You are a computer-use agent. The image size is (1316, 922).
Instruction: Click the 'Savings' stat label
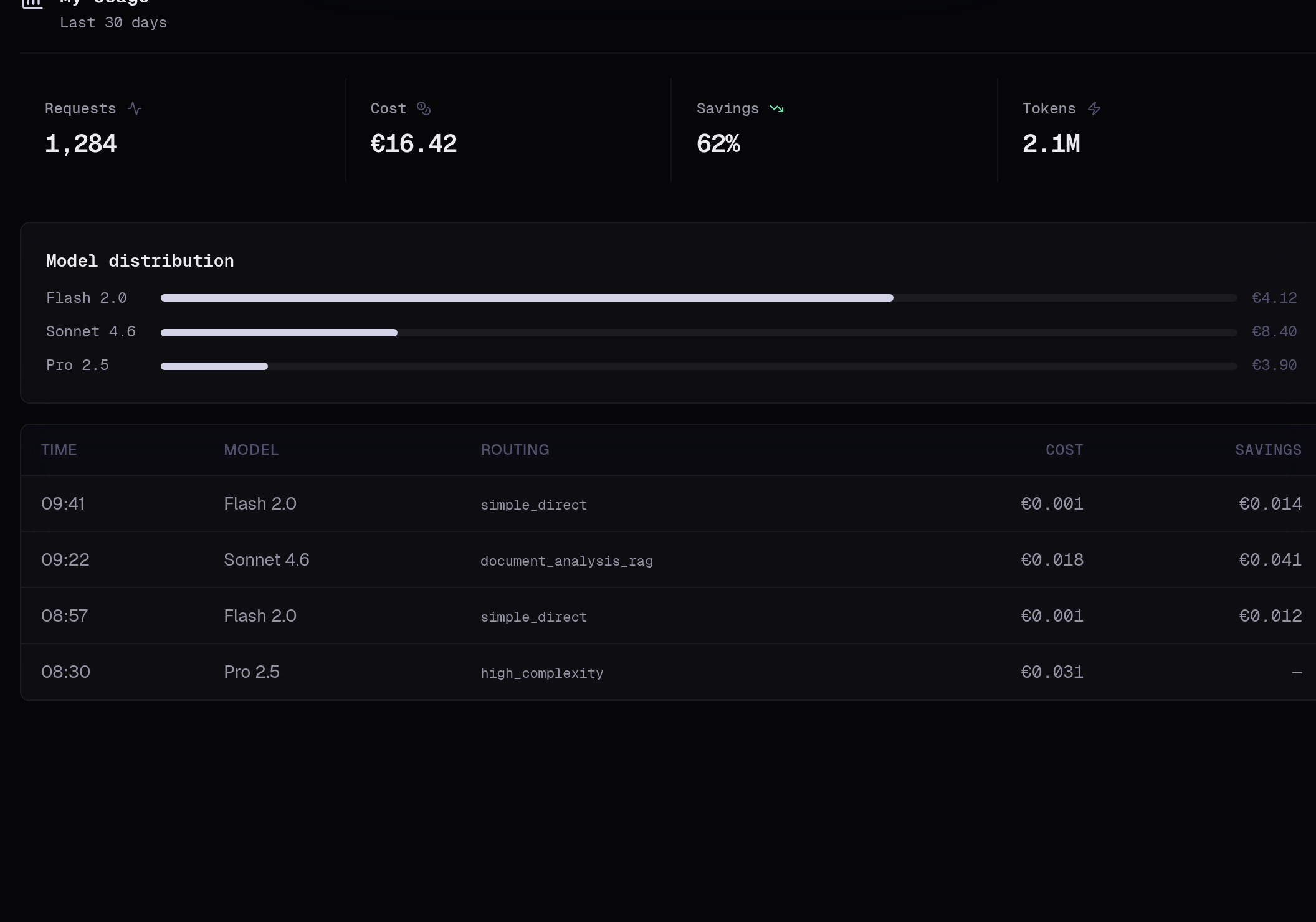pyautogui.click(x=728, y=108)
